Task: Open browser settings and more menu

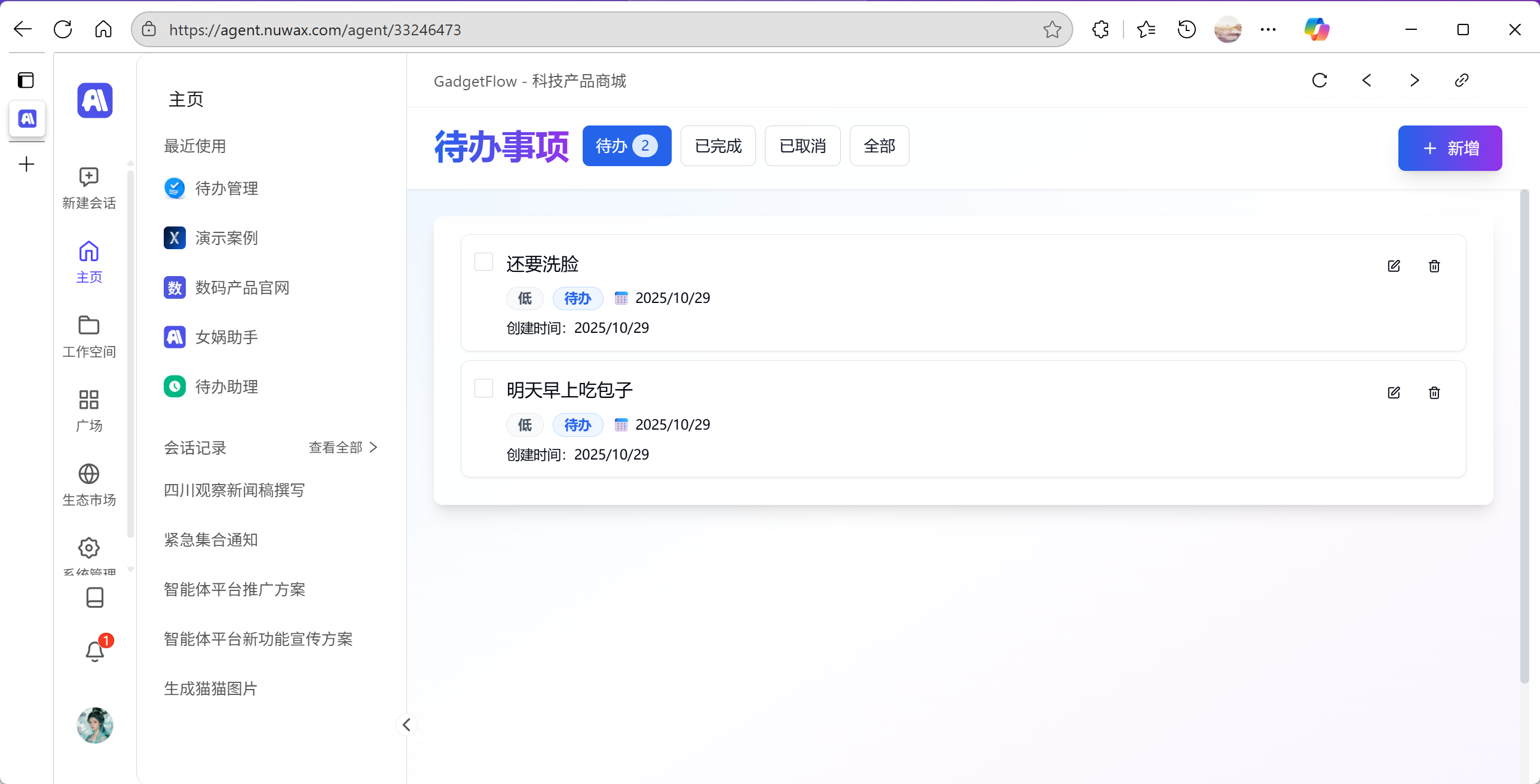Action: [x=1267, y=29]
